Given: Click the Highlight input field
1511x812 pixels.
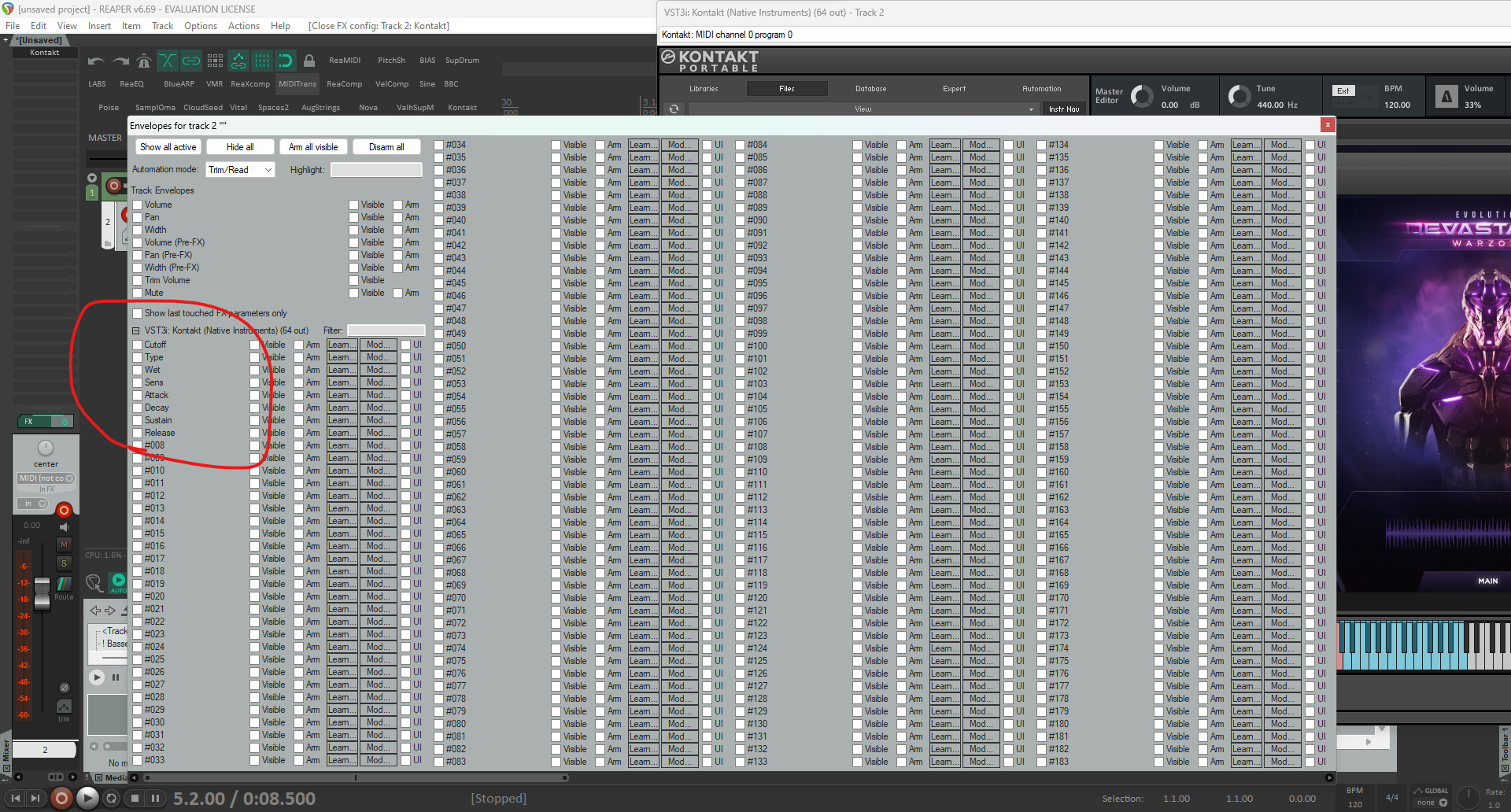Looking at the screenshot, I should [x=376, y=170].
